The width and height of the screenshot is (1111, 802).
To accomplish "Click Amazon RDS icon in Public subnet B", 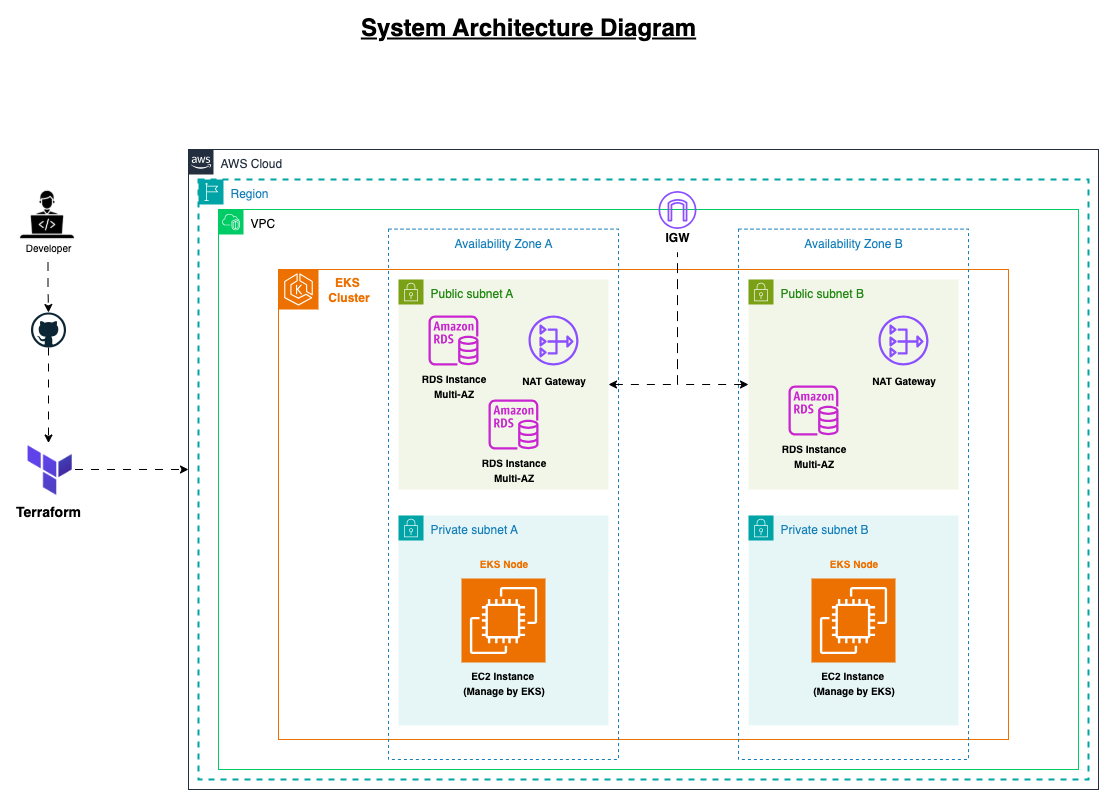I will [x=814, y=411].
